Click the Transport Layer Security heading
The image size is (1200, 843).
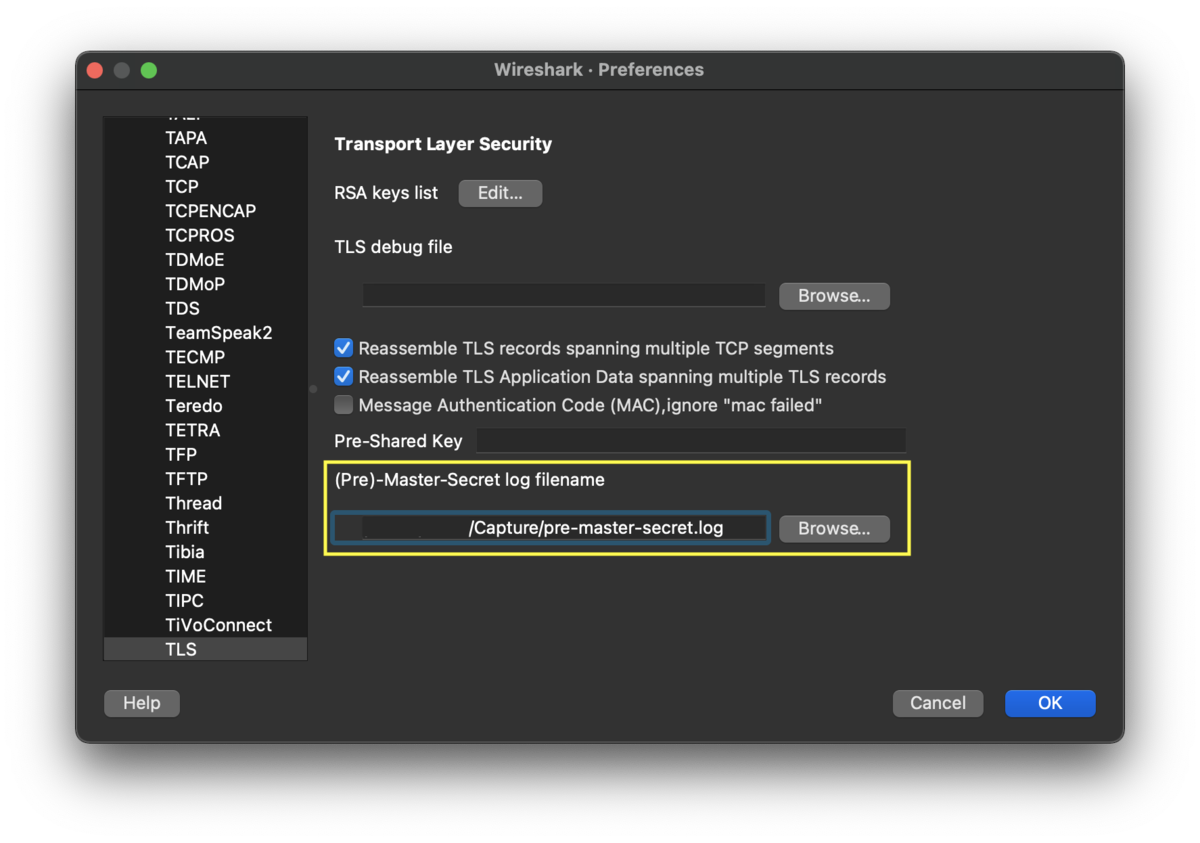point(443,144)
